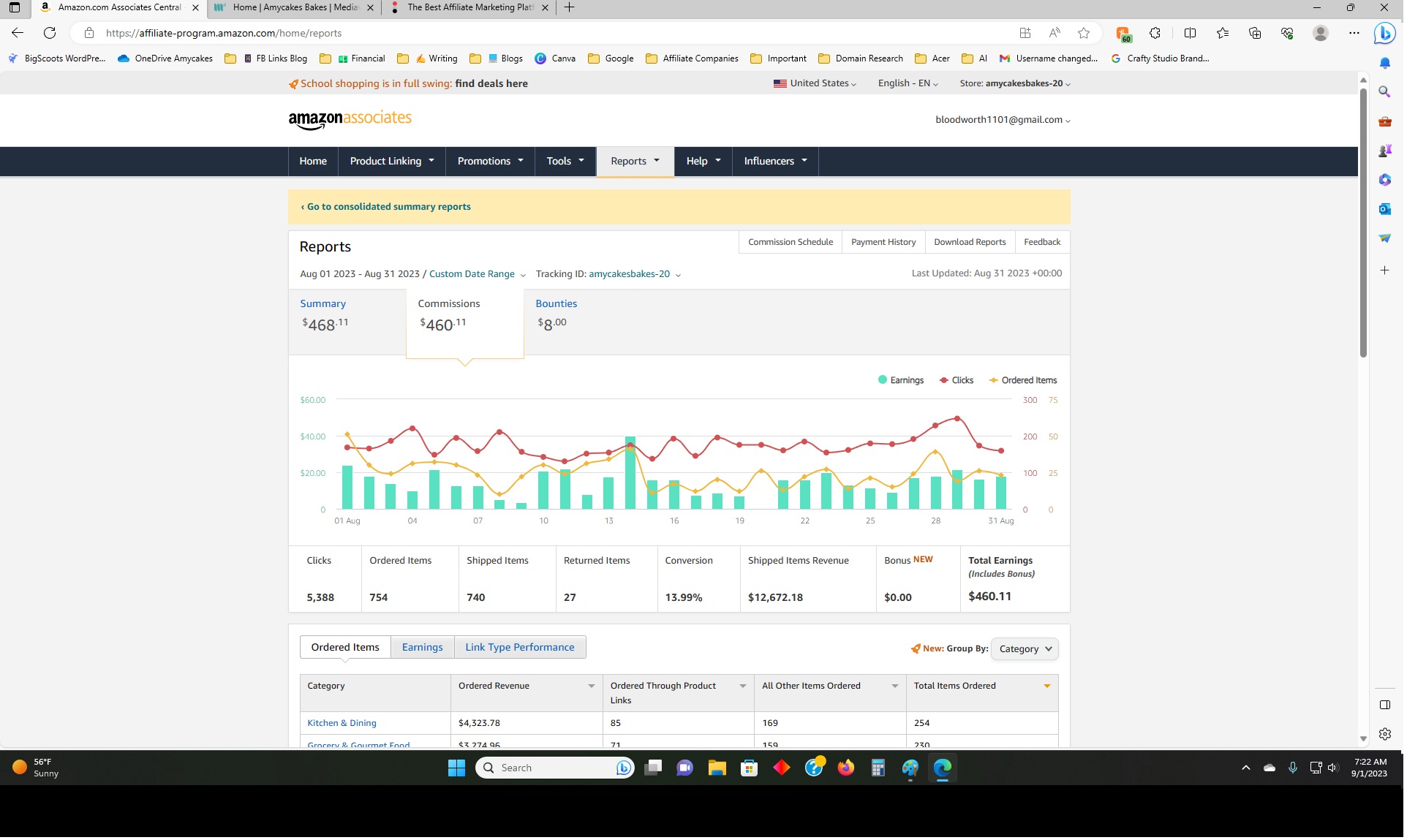1426x840 pixels.
Task: Open Product Linking nav menu
Action: pos(392,162)
